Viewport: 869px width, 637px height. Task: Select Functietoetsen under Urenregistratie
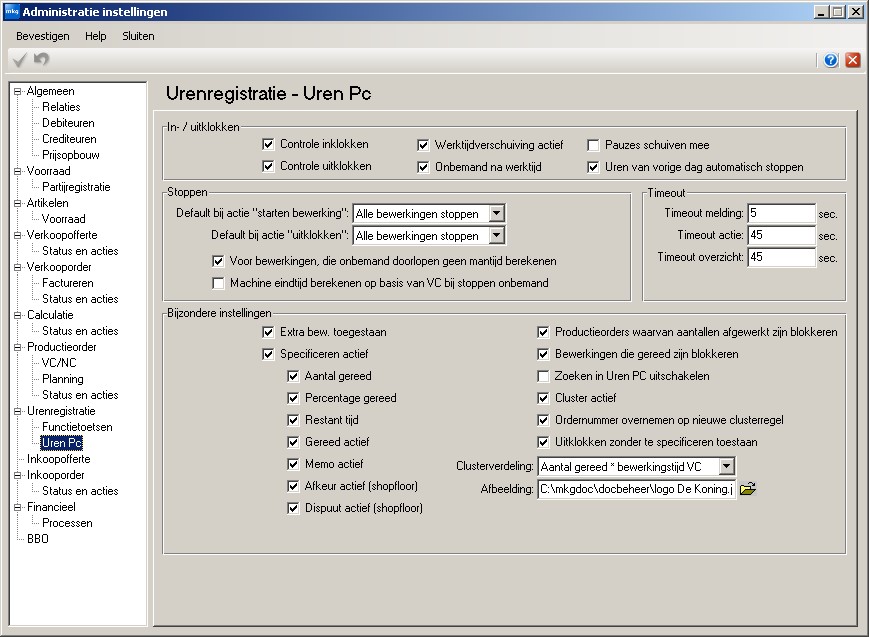[77, 427]
